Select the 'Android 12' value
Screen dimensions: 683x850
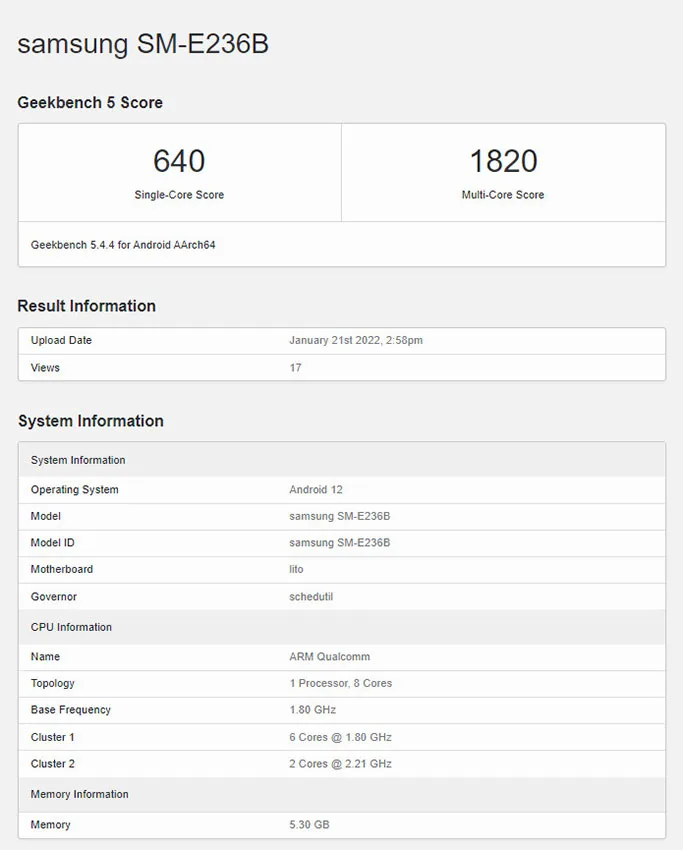coord(315,490)
